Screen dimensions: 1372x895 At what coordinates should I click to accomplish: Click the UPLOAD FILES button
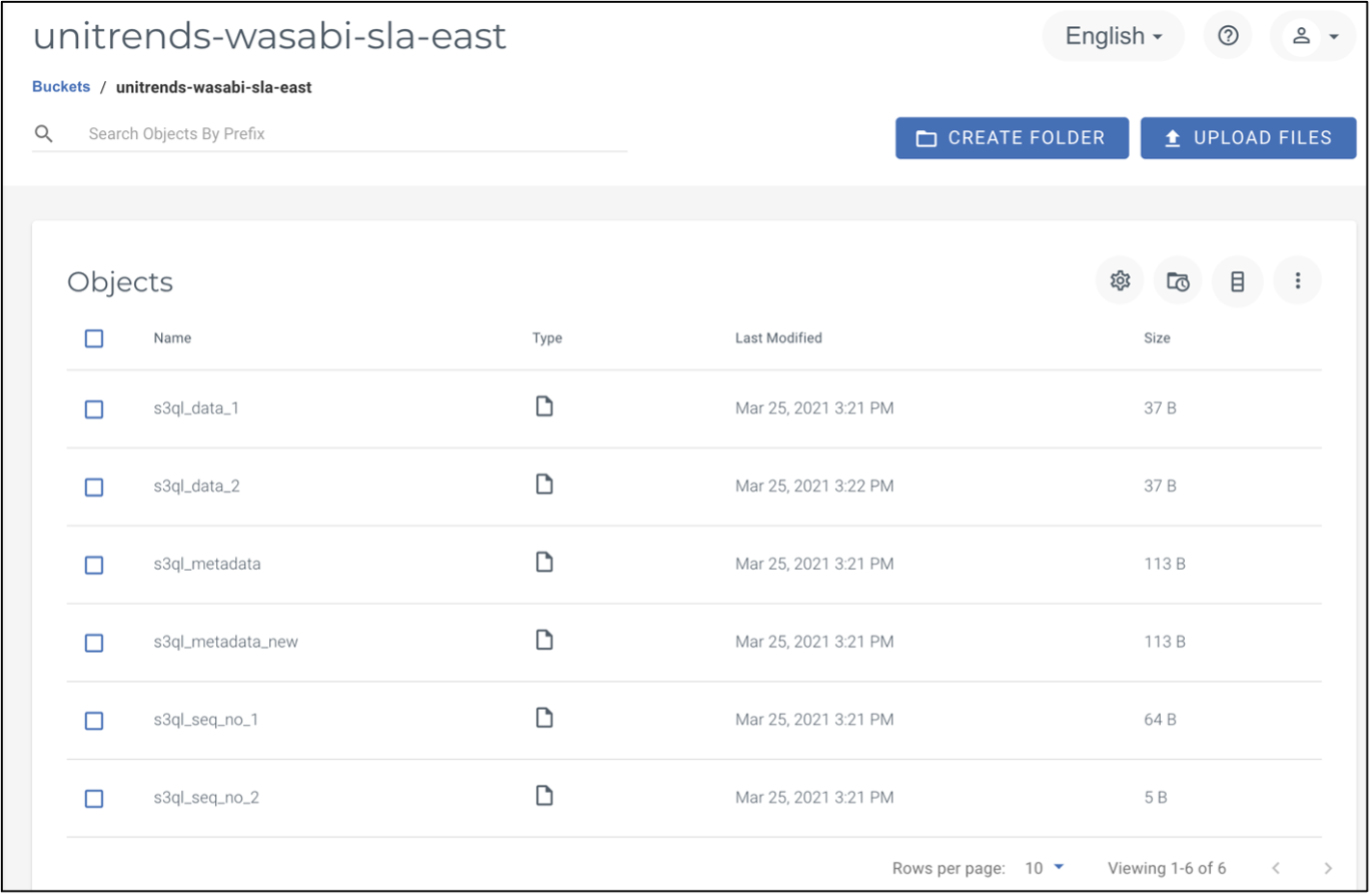point(1248,138)
